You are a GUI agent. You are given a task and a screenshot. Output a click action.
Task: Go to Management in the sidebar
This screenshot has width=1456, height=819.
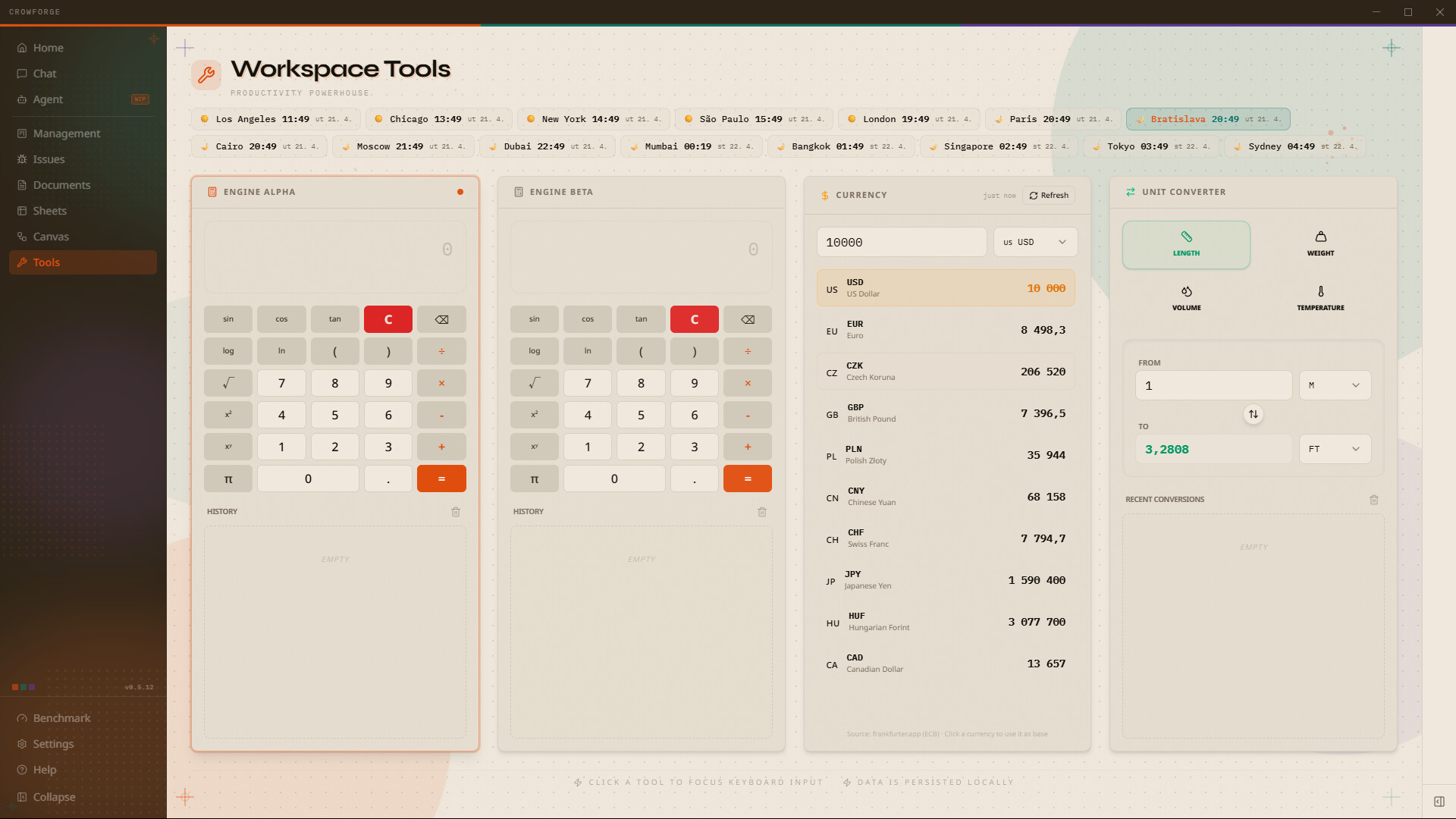[83, 133]
